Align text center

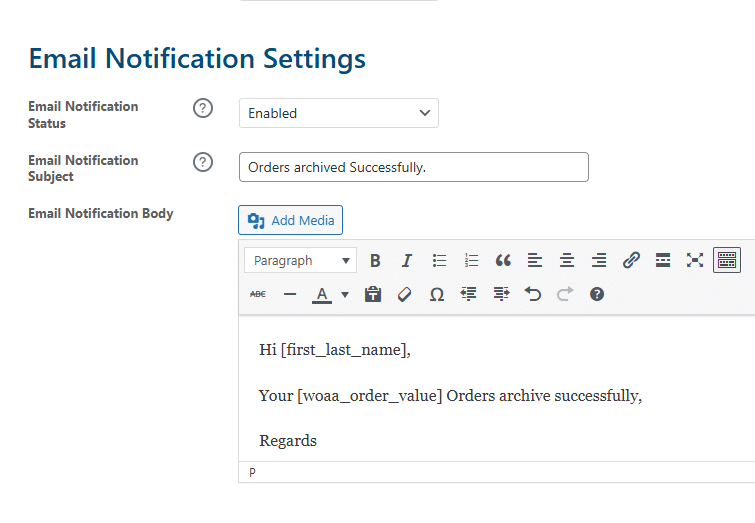[567, 261]
